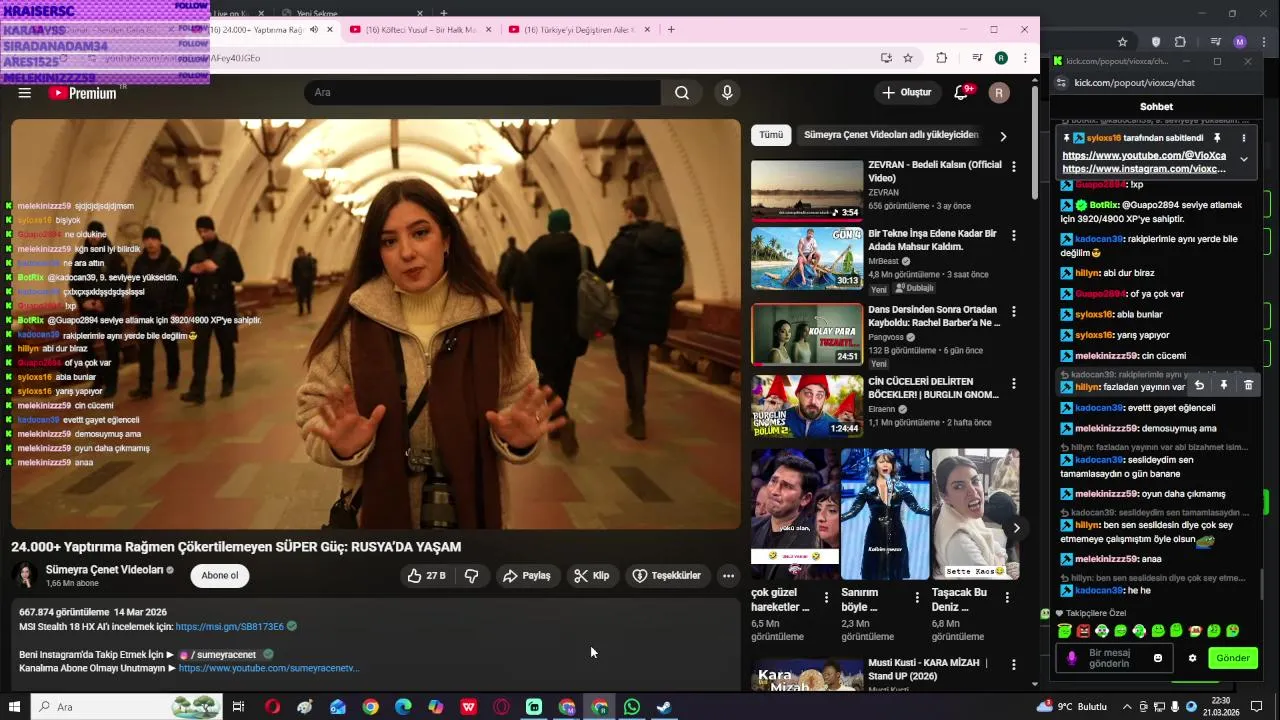The height and width of the screenshot is (720, 1280).
Task: Open Steam from the Windows taskbar
Action: point(664,707)
